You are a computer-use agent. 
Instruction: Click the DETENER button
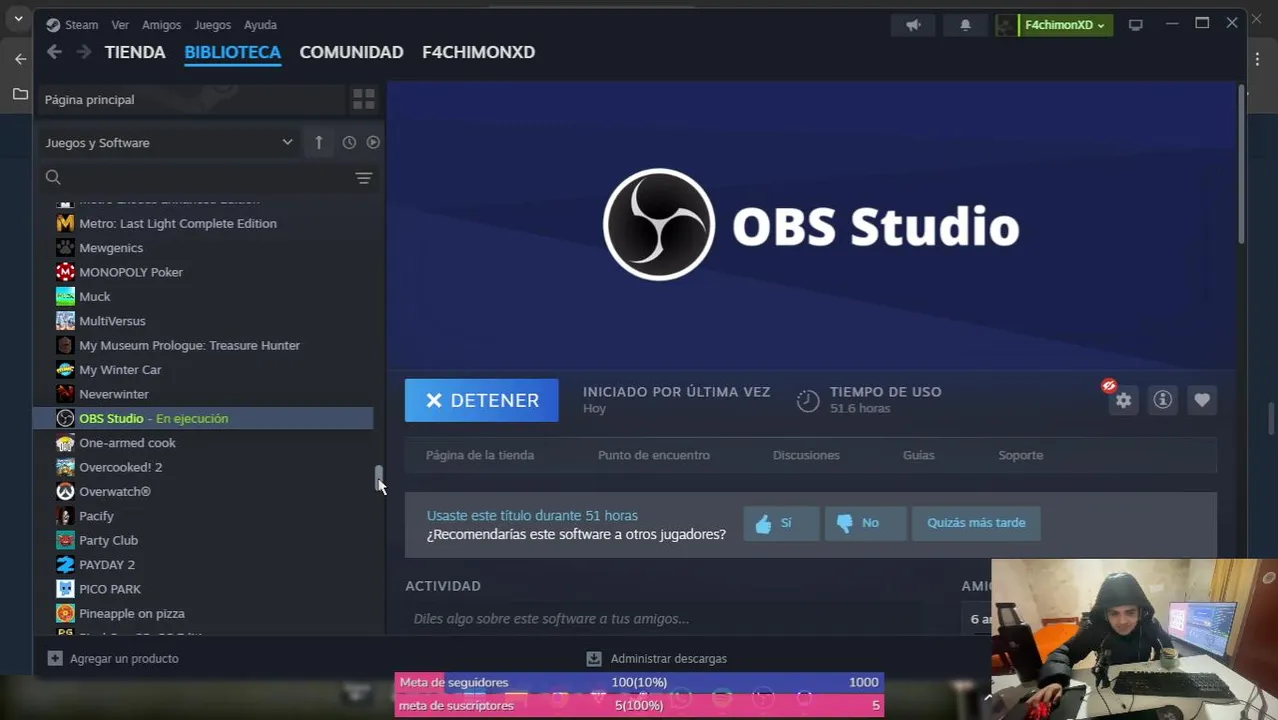tap(482, 400)
